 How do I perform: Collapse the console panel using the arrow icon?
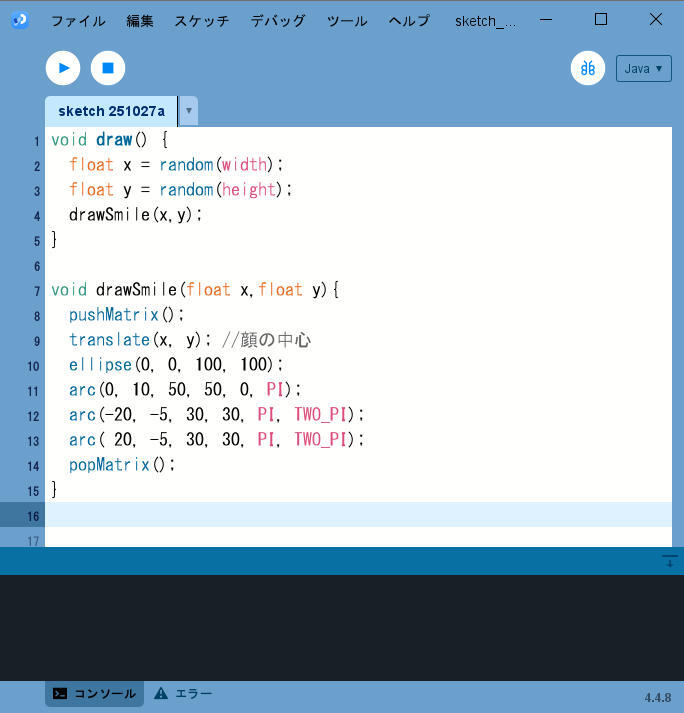click(x=670, y=562)
